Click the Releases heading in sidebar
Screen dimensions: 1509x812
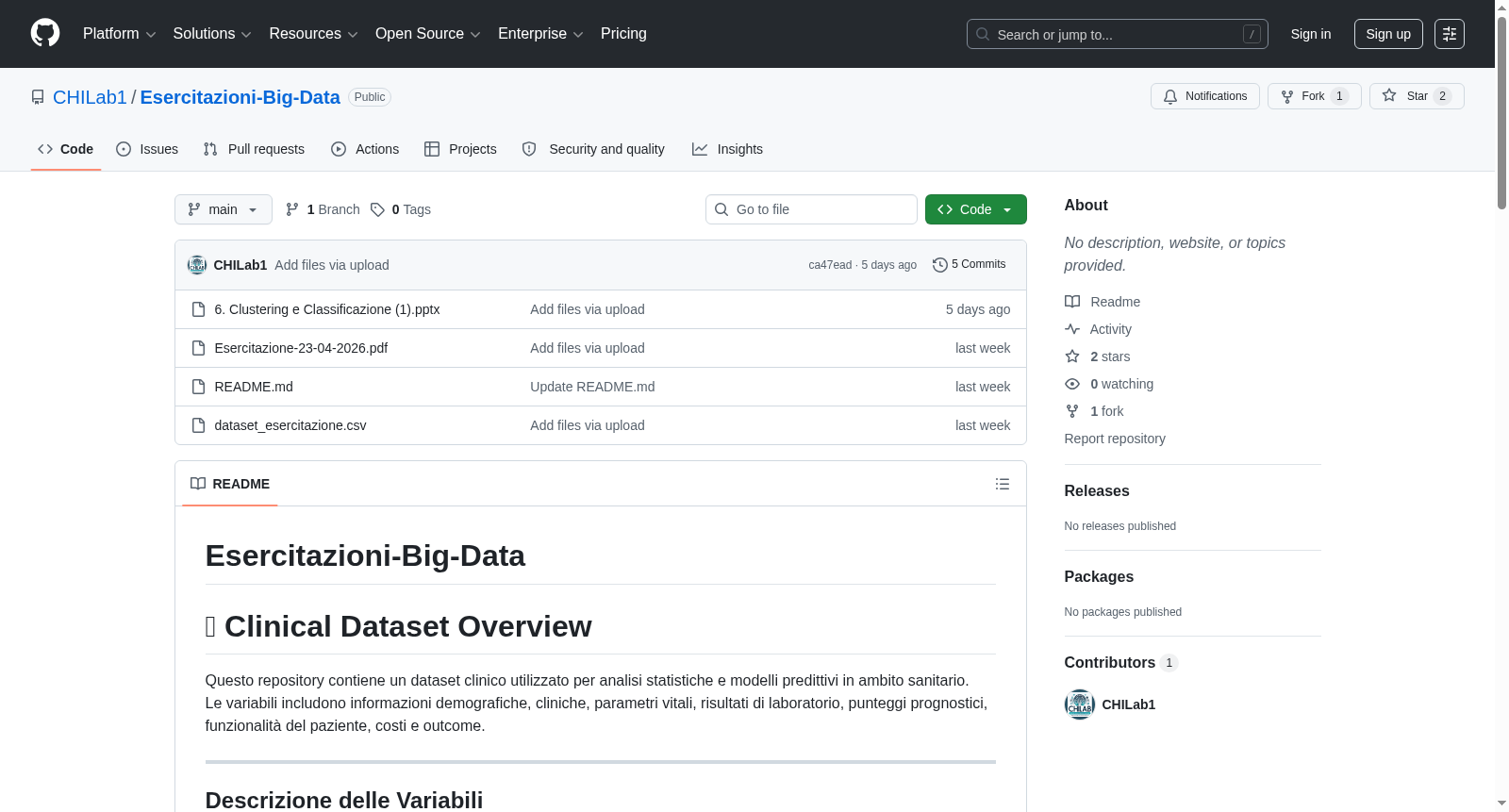click(1097, 491)
